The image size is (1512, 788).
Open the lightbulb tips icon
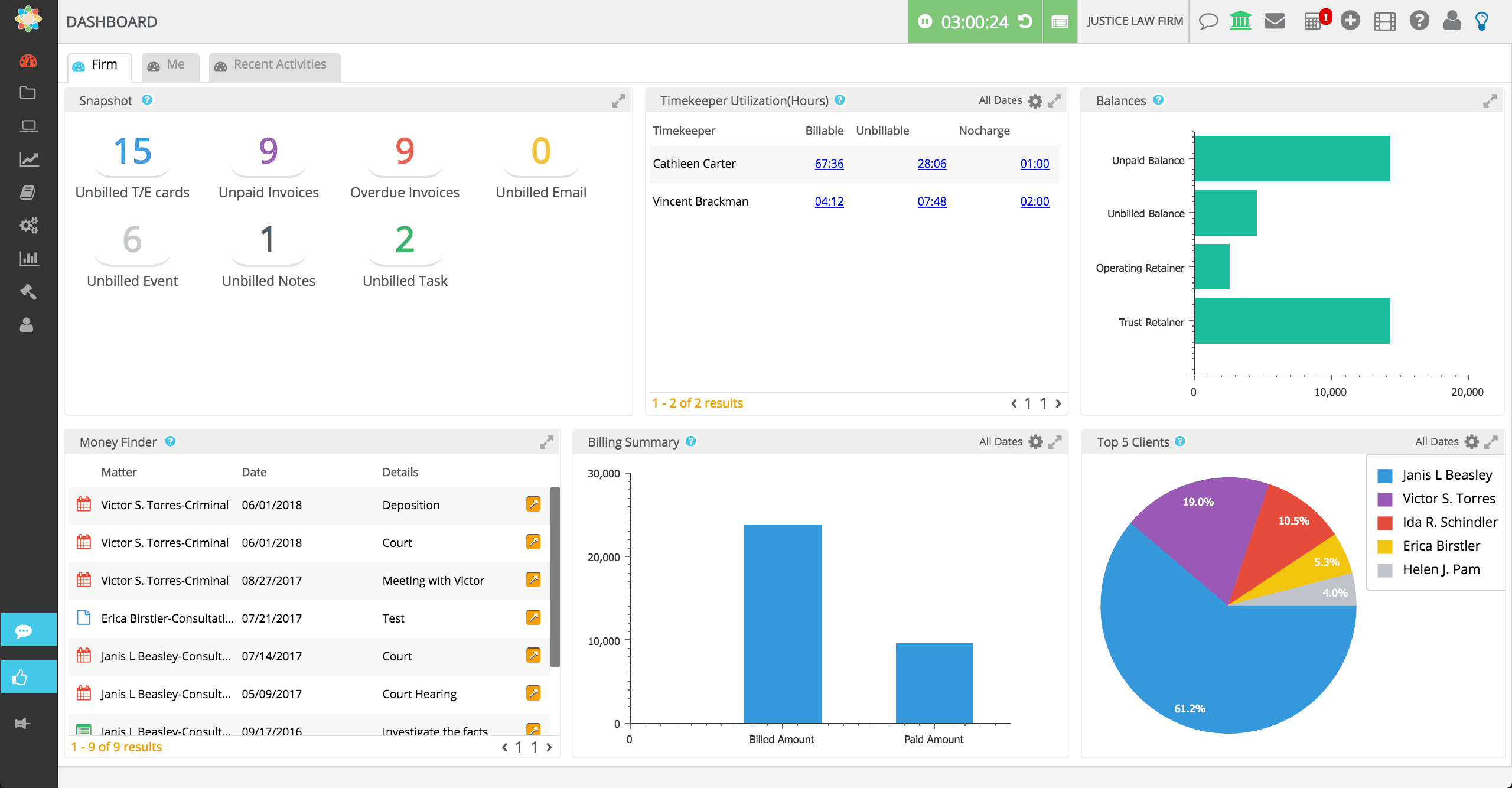(1482, 21)
